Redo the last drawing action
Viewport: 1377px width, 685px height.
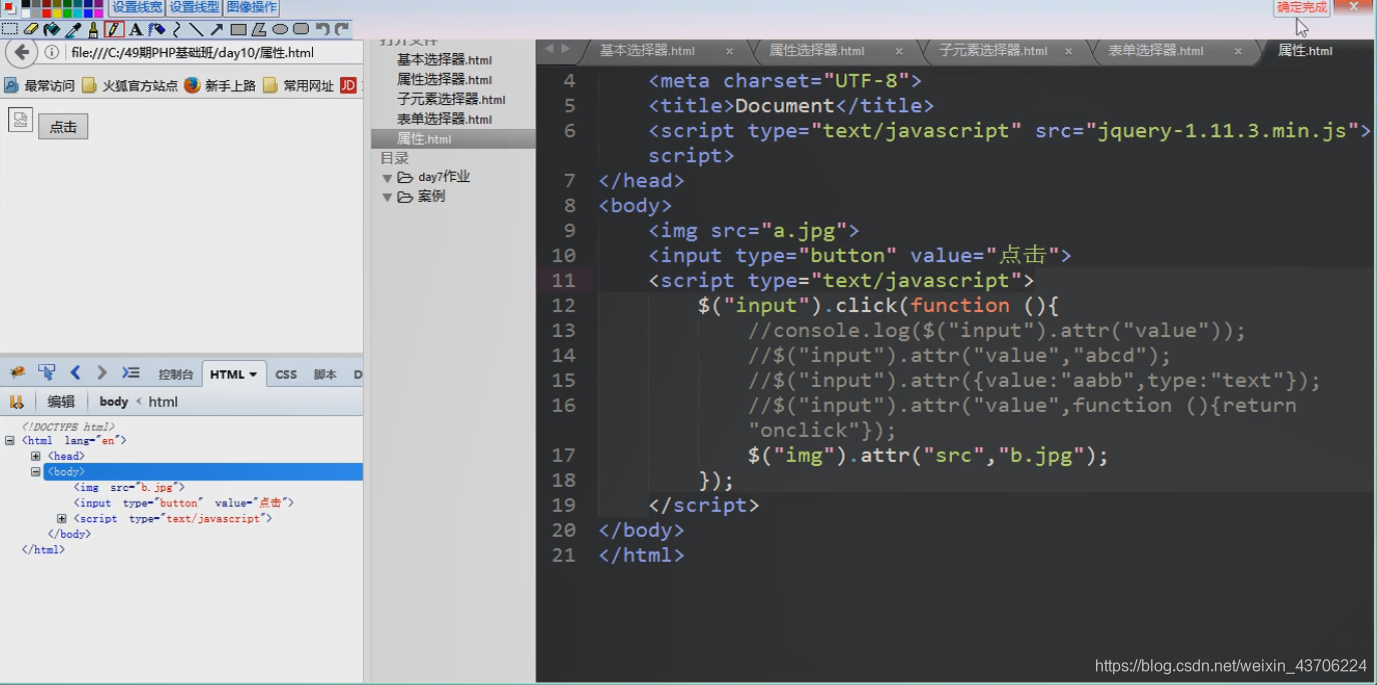click(341, 29)
